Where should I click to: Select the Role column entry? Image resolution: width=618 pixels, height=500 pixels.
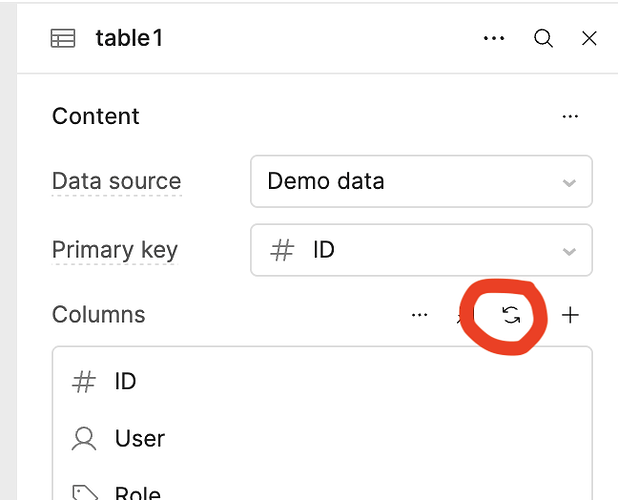tap(322, 491)
